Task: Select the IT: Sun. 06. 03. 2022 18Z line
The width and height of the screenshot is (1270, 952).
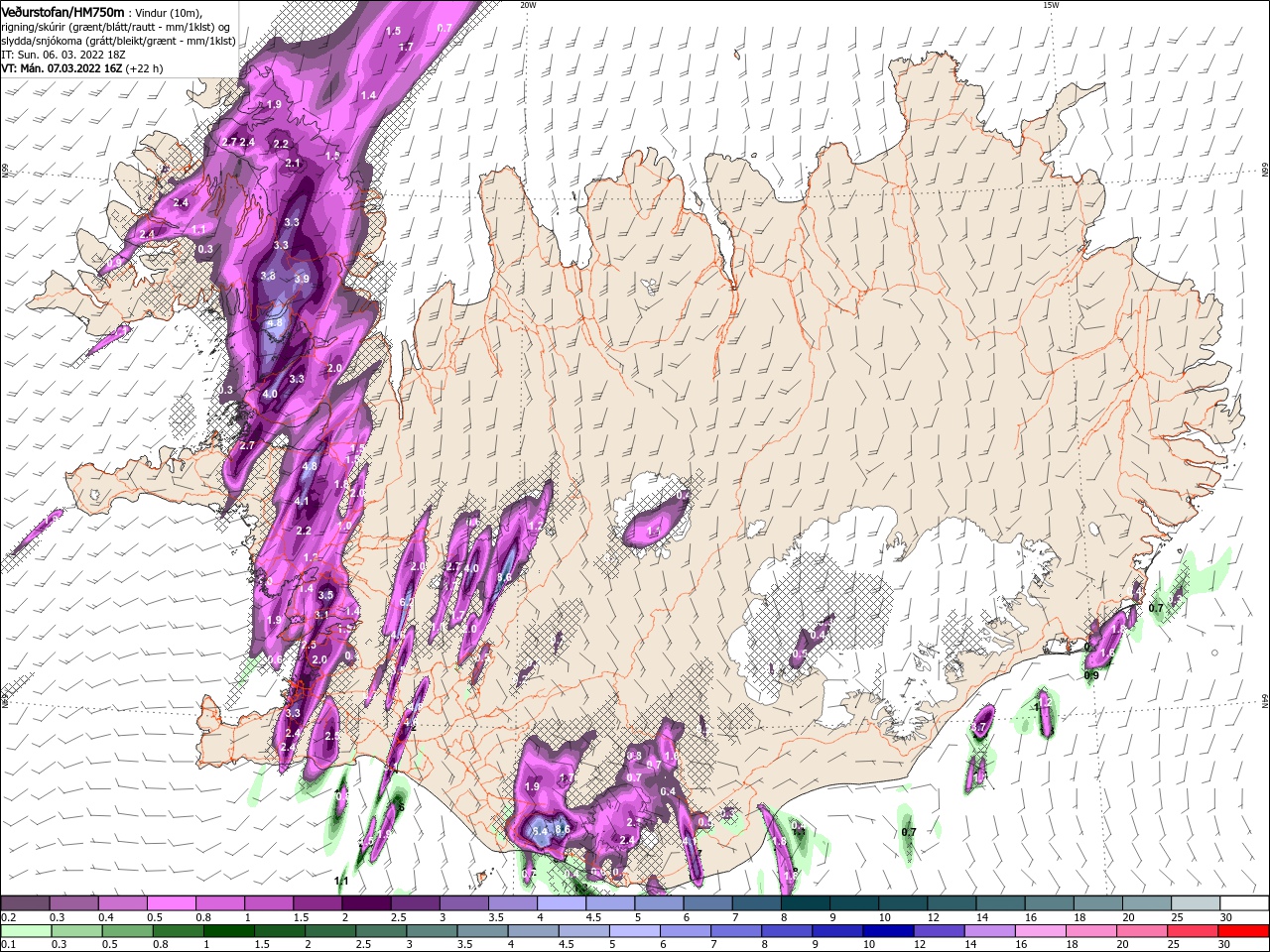Action: pyautogui.click(x=65, y=55)
